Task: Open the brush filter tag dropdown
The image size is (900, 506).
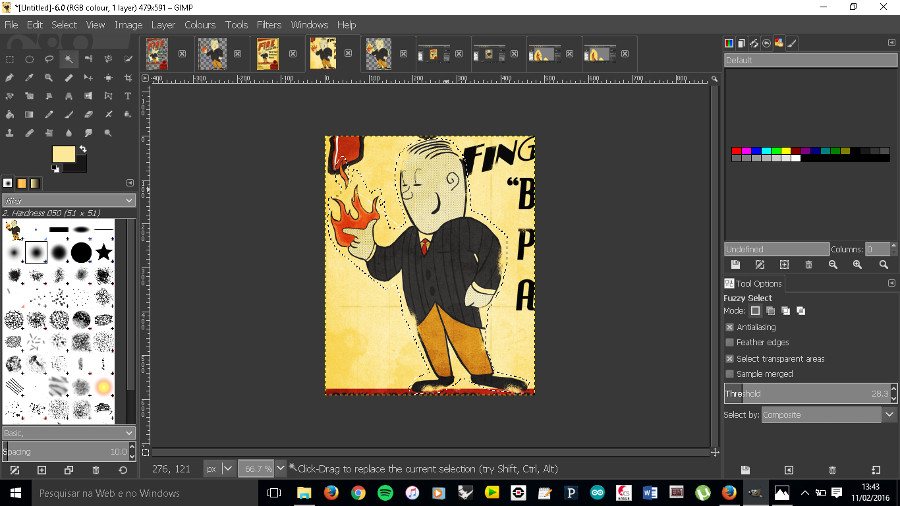Action: point(129,200)
